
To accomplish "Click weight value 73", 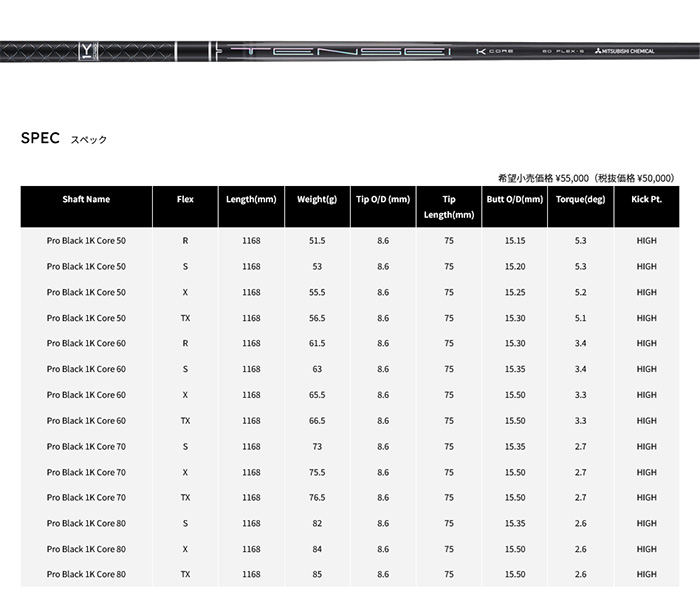I will pyautogui.click(x=317, y=447).
